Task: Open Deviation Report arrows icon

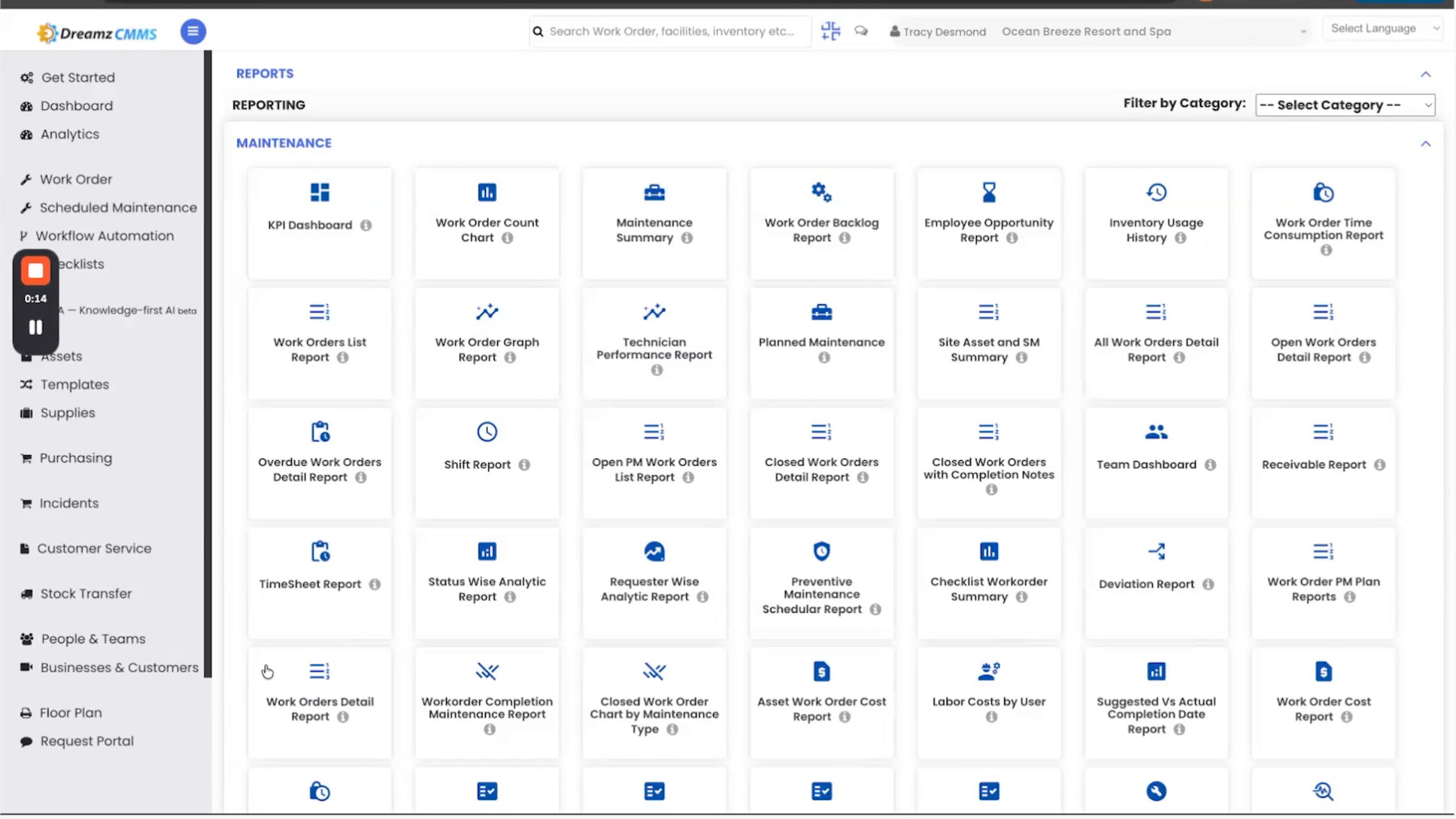Action: [x=1156, y=551]
